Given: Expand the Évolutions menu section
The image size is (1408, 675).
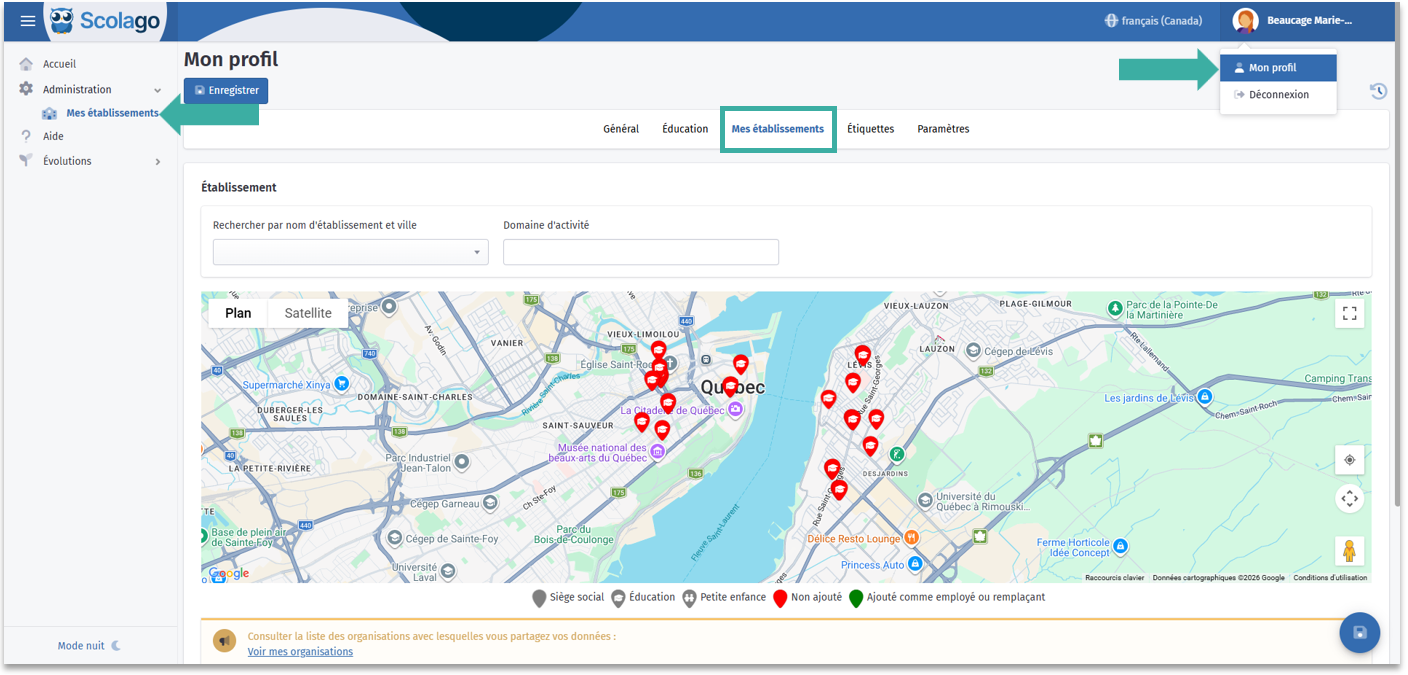Looking at the screenshot, I should click(157, 162).
